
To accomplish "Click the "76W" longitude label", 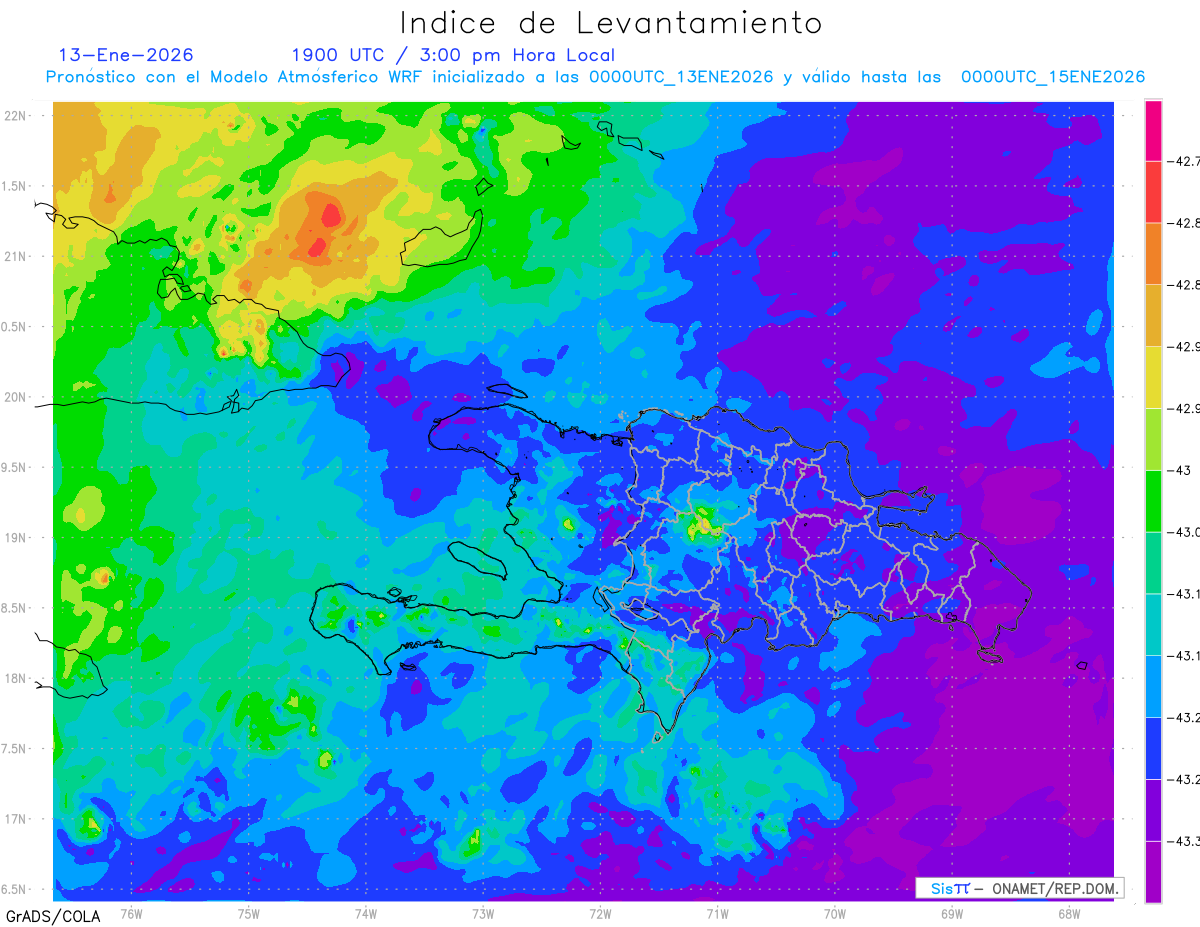I will pyautogui.click(x=131, y=913).
